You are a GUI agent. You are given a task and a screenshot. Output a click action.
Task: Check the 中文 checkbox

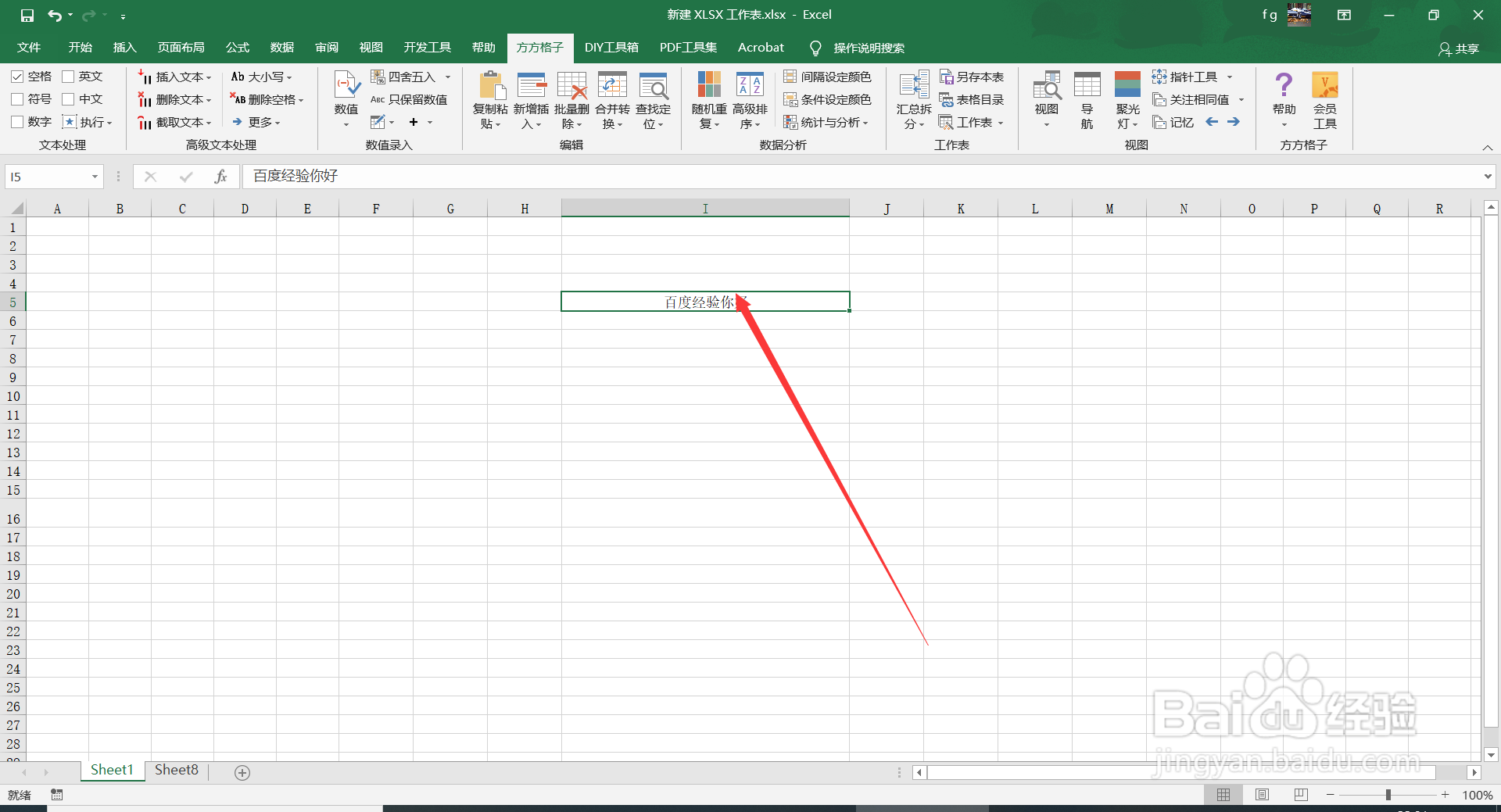point(68,99)
